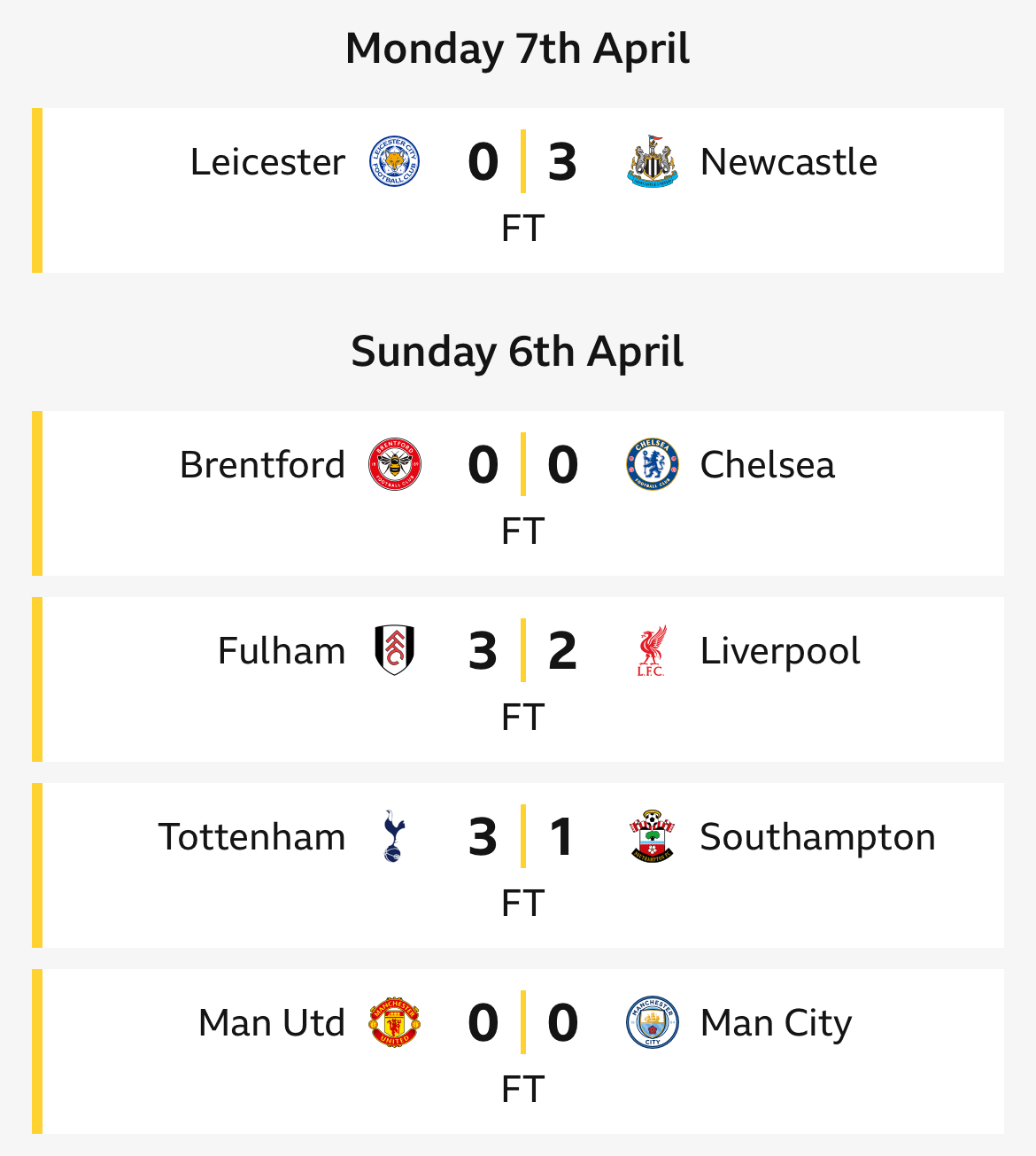The image size is (1036, 1156).
Task: Open the Newcastle team name link
Action: 789,162
